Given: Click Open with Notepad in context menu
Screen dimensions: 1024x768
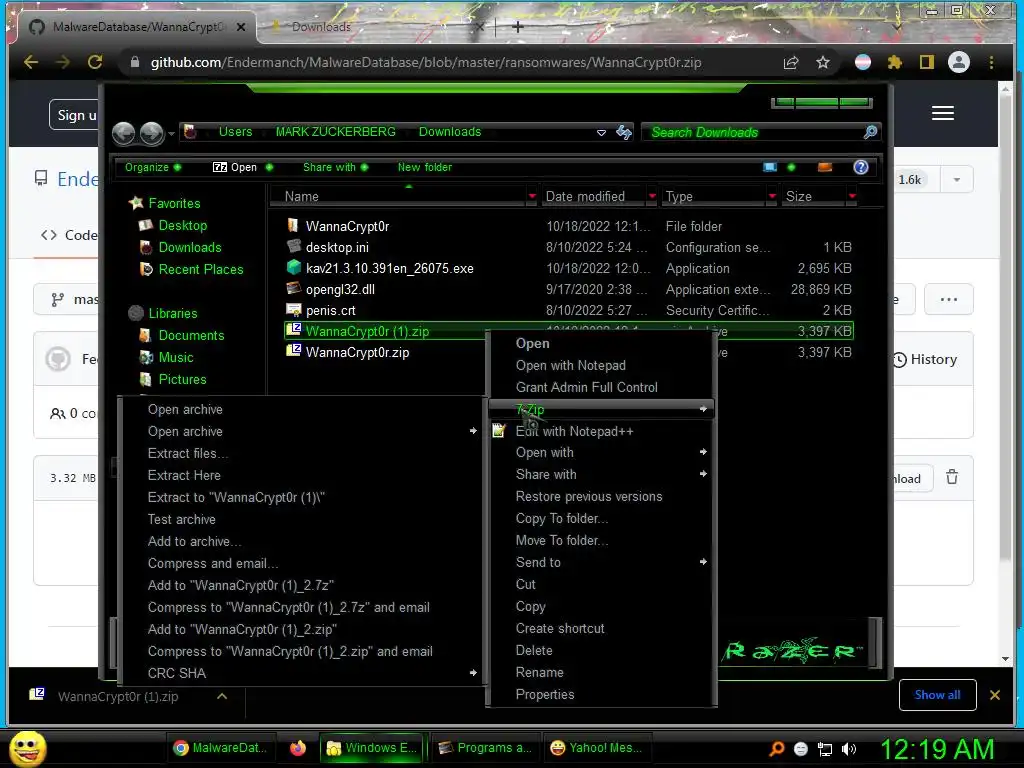Looking at the screenshot, I should (x=601, y=365).
